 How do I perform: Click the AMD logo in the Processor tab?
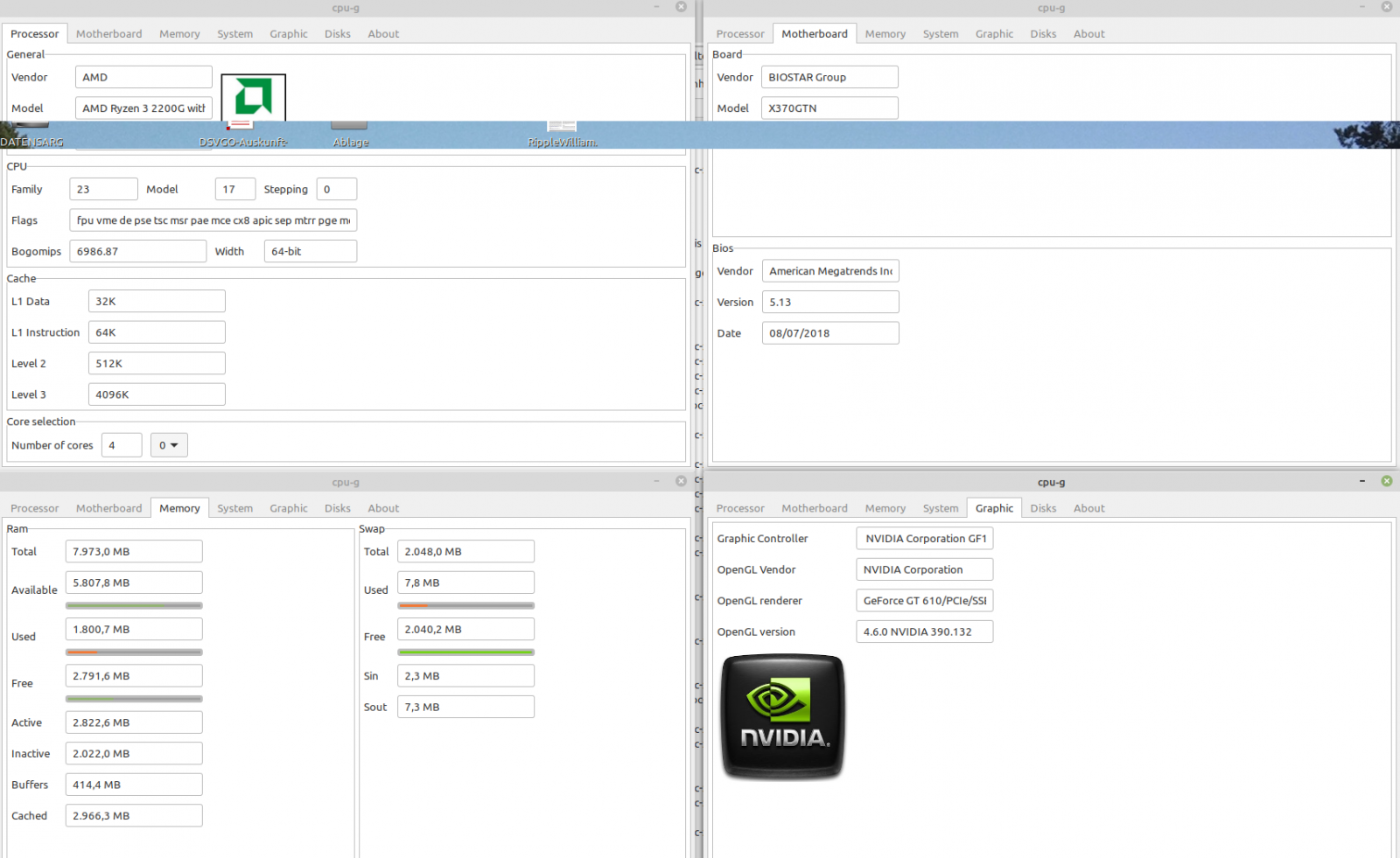coord(253,96)
